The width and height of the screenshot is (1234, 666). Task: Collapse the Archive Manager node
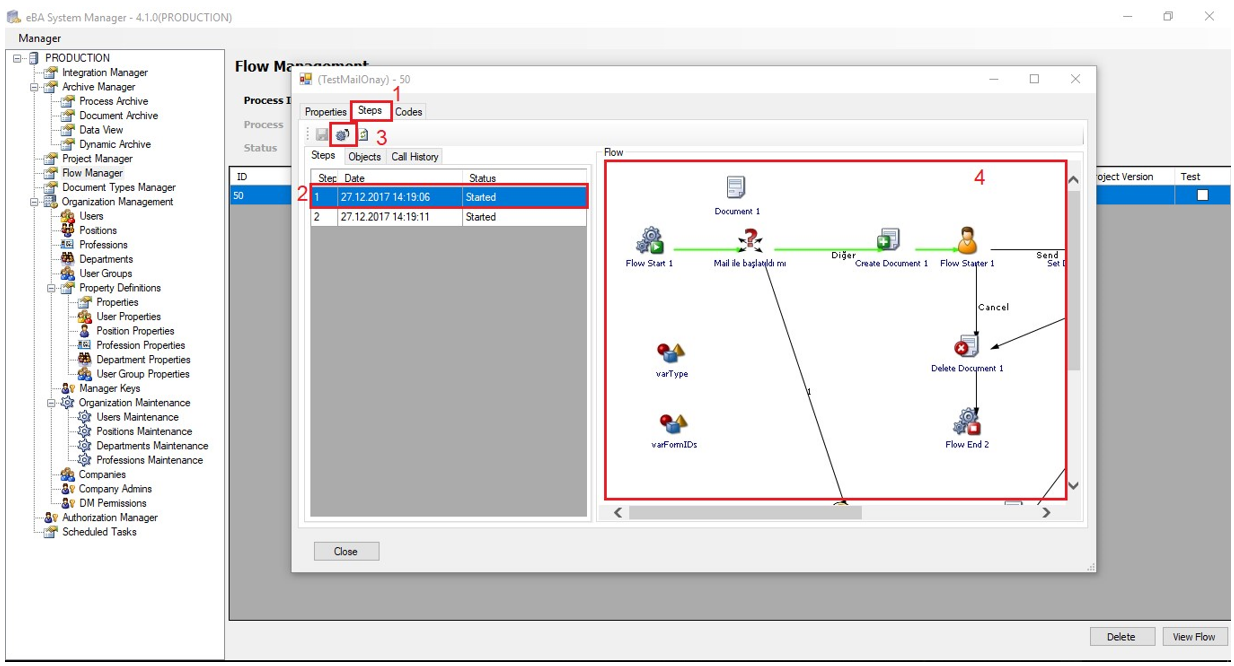(35, 87)
